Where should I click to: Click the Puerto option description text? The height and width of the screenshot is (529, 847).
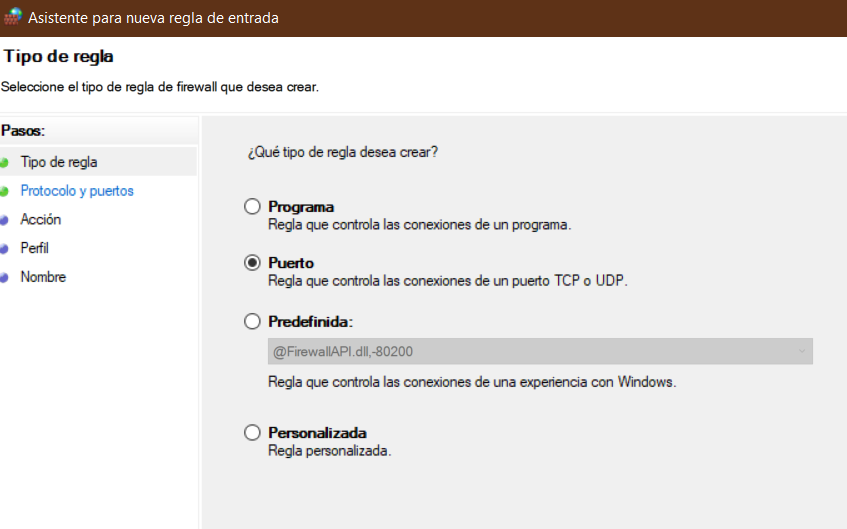(x=448, y=281)
